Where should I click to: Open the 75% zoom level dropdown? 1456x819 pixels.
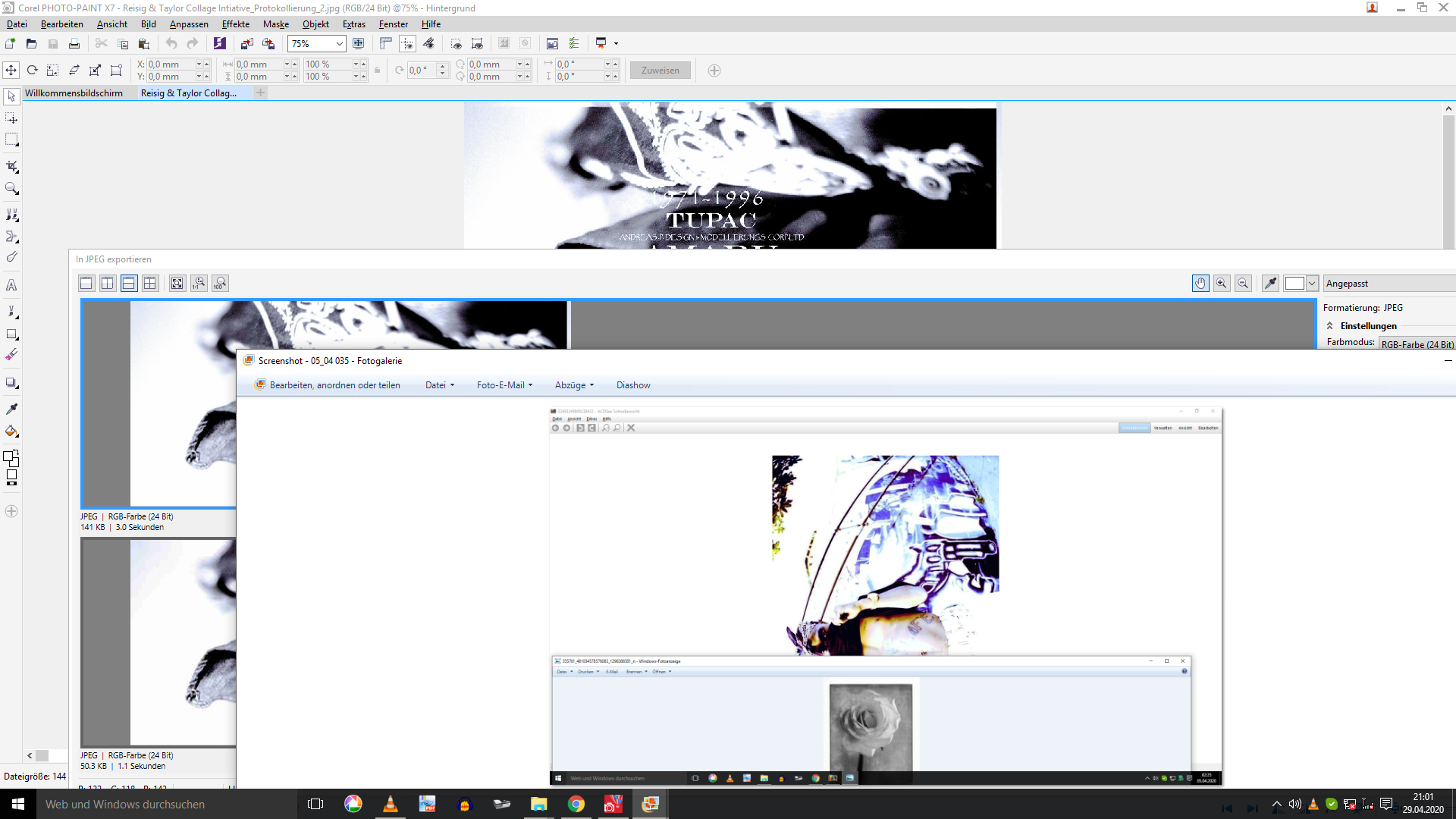[339, 44]
